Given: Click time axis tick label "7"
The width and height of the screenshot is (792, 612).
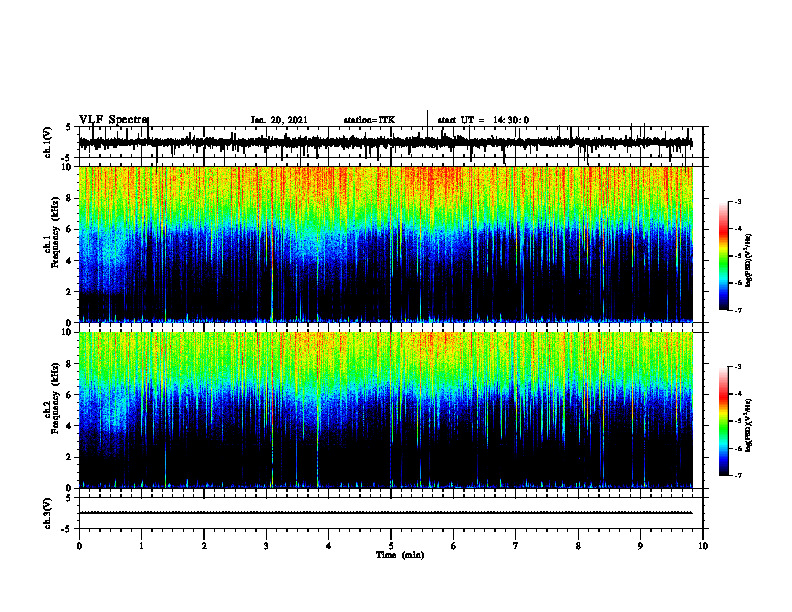Looking at the screenshot, I should pos(516,546).
